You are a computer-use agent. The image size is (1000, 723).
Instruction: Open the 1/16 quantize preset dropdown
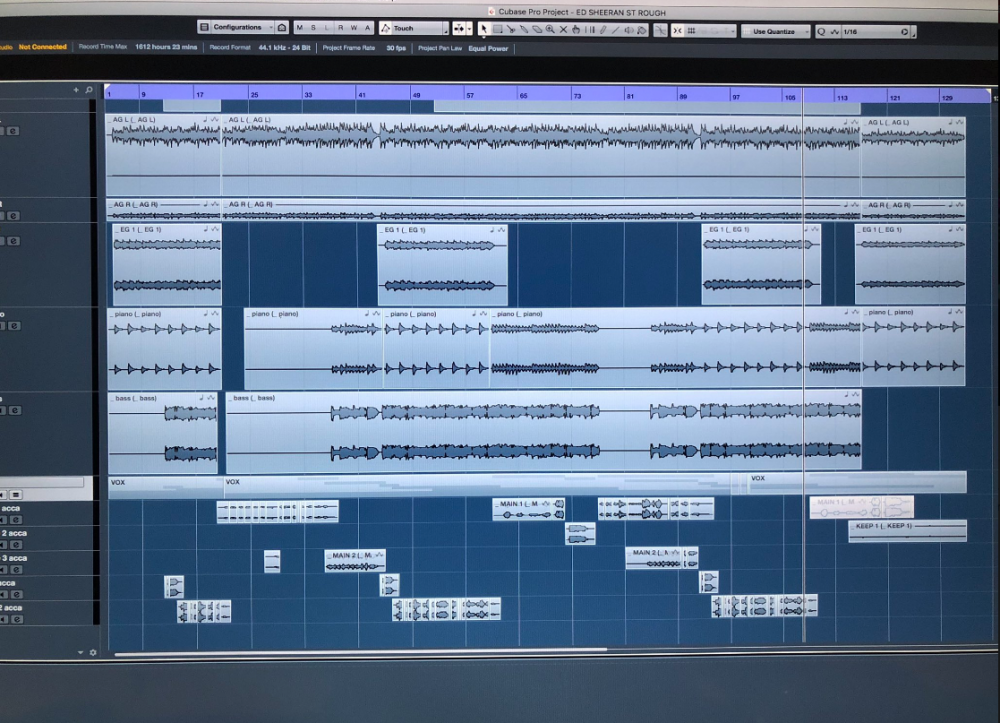coord(870,31)
